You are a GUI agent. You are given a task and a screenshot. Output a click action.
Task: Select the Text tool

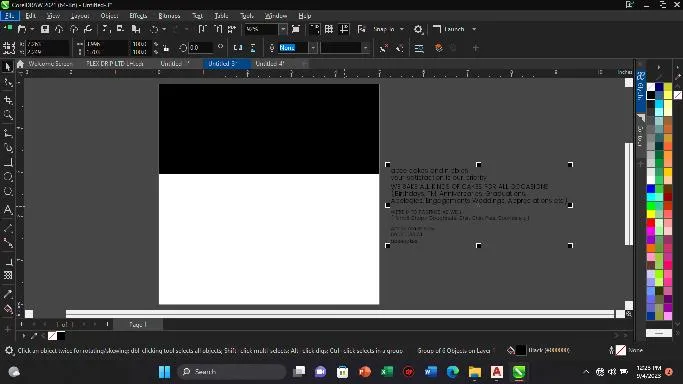[8, 209]
